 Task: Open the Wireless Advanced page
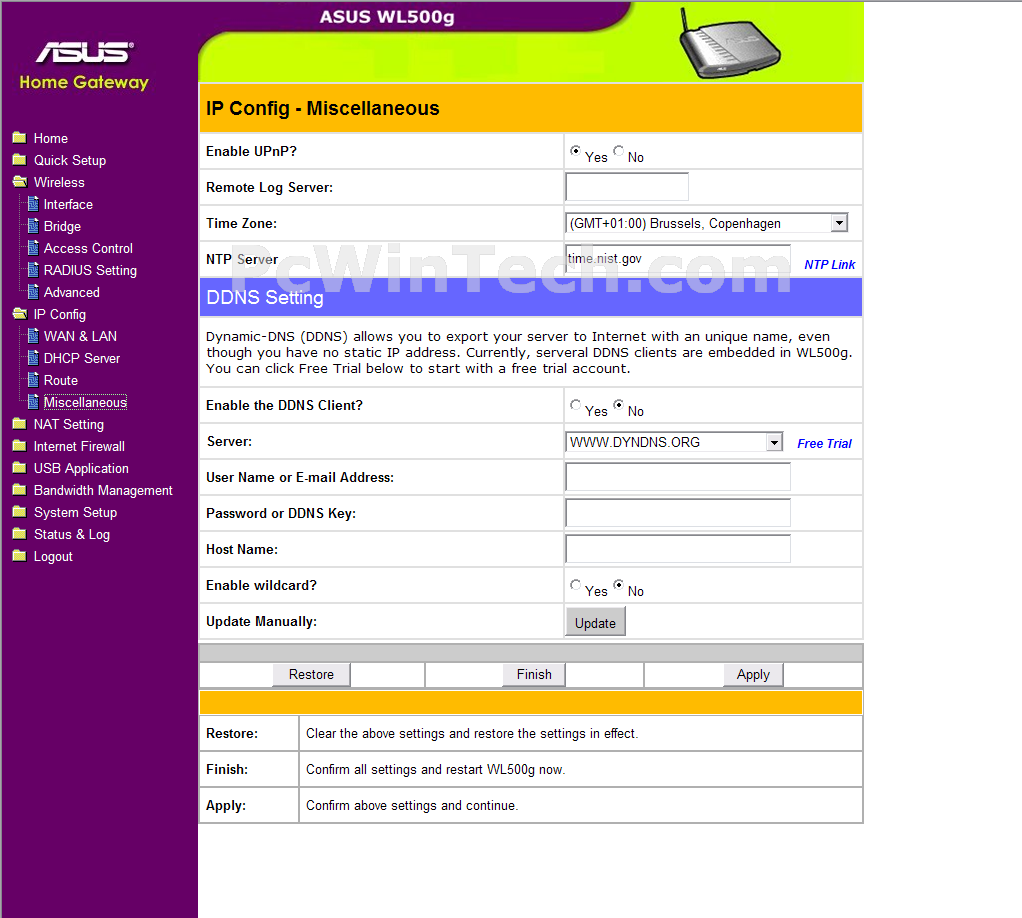click(72, 293)
